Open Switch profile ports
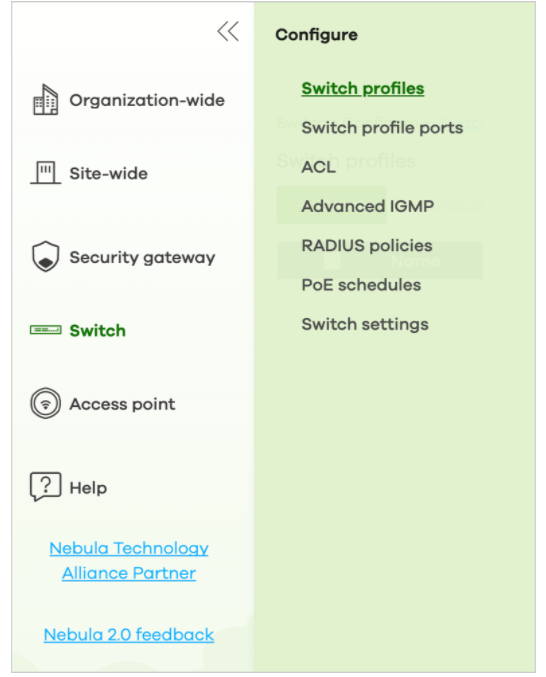This screenshot has width=546, height=677. pyautogui.click(x=382, y=128)
